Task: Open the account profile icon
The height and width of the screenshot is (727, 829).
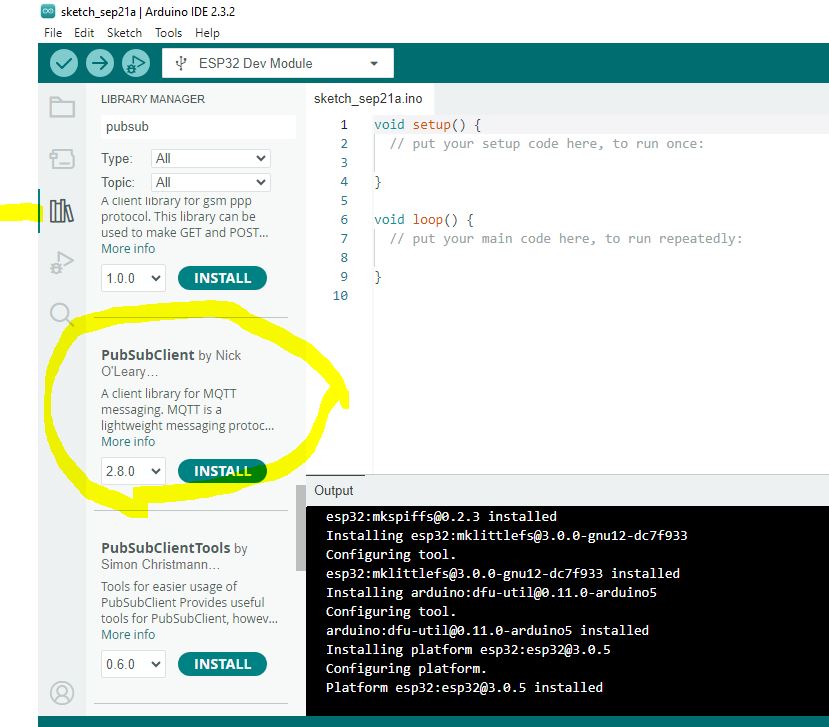Action: (62, 693)
